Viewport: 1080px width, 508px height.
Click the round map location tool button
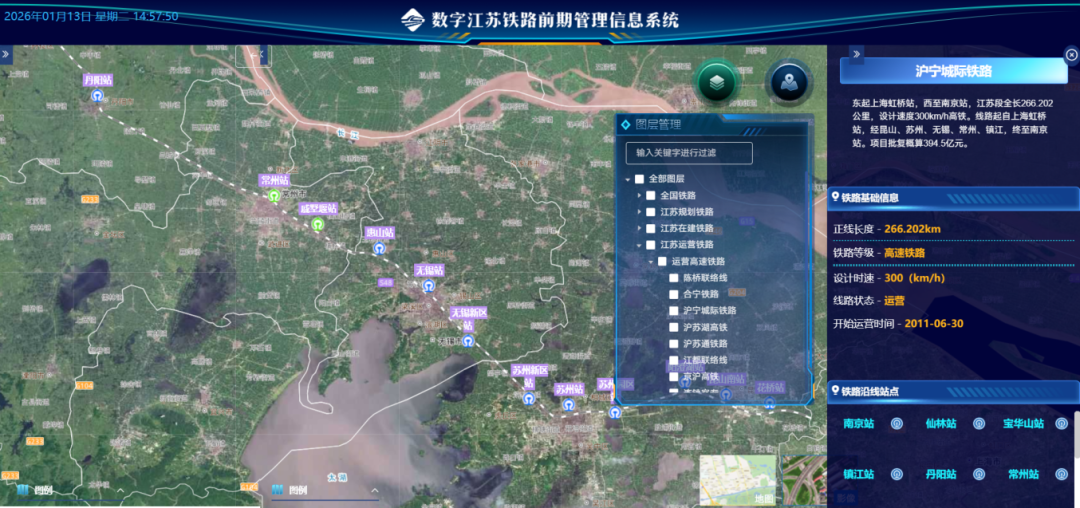tap(789, 83)
